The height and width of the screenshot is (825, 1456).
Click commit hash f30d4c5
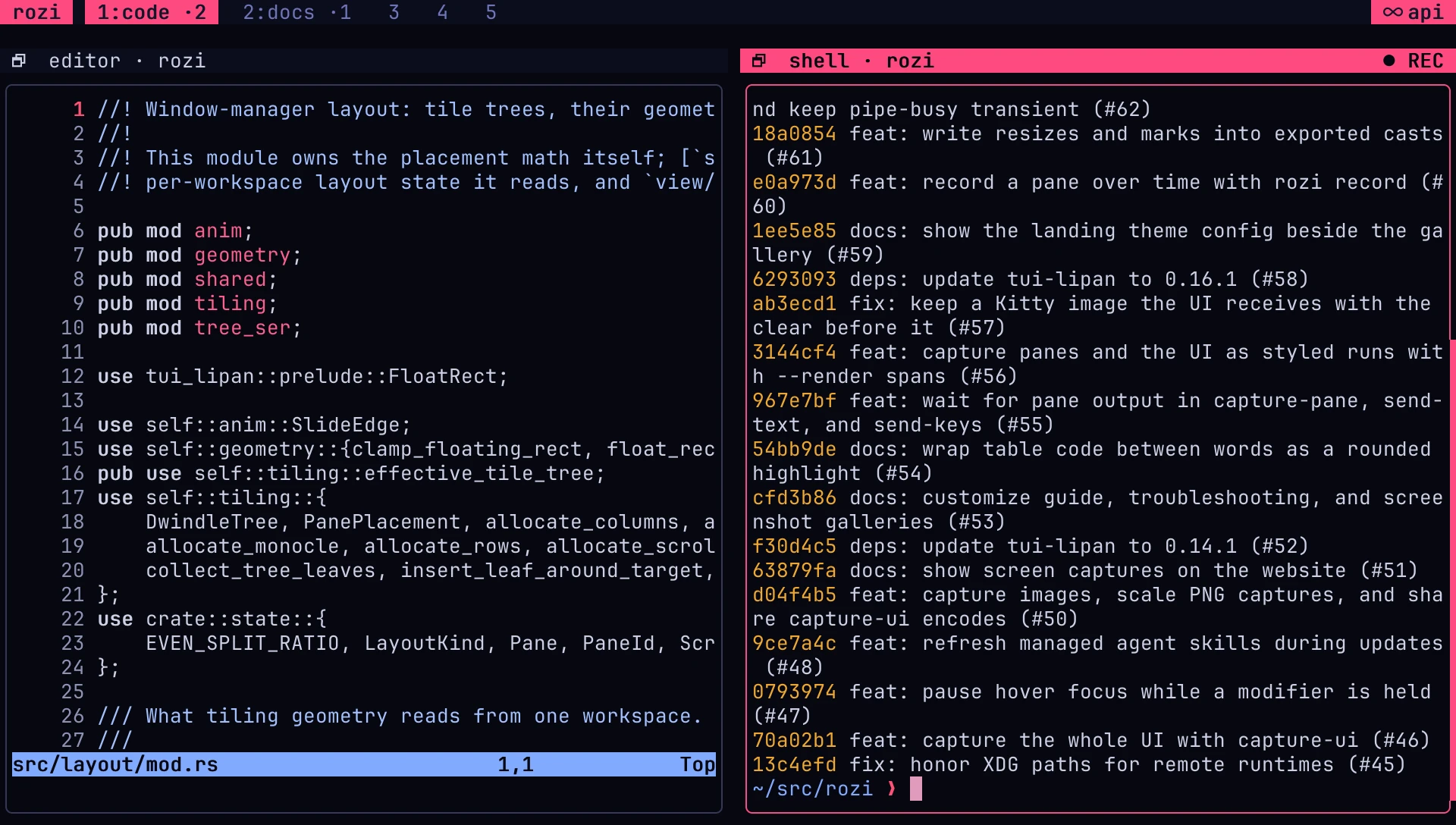pyautogui.click(x=795, y=546)
